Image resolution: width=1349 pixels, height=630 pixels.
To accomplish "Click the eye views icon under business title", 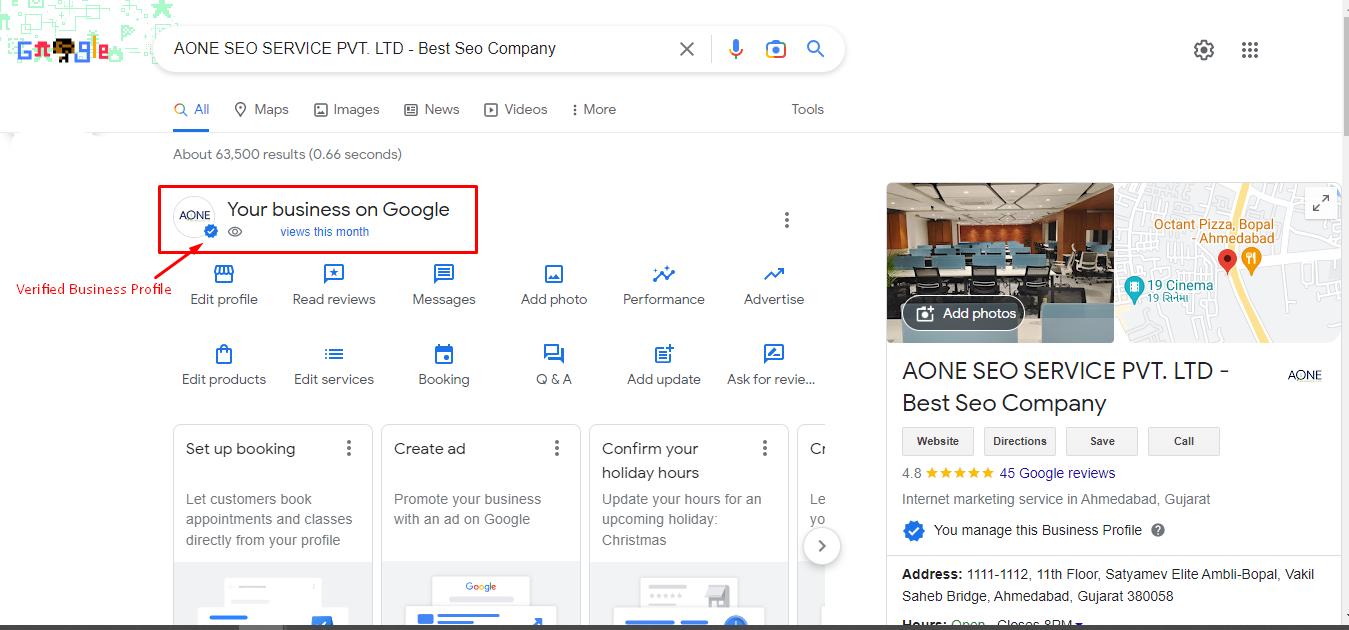I will pyautogui.click(x=235, y=232).
